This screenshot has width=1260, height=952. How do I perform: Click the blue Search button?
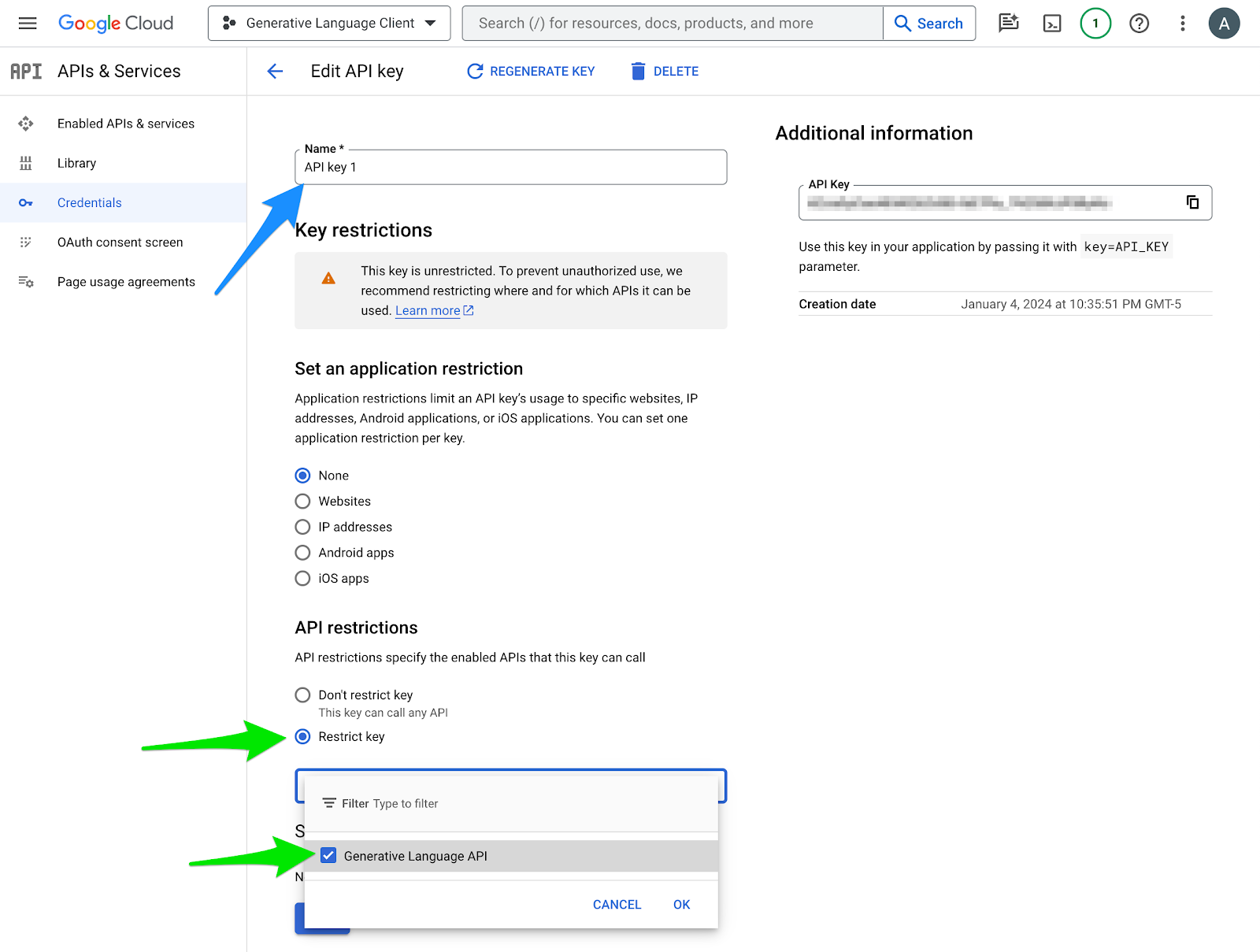(929, 24)
